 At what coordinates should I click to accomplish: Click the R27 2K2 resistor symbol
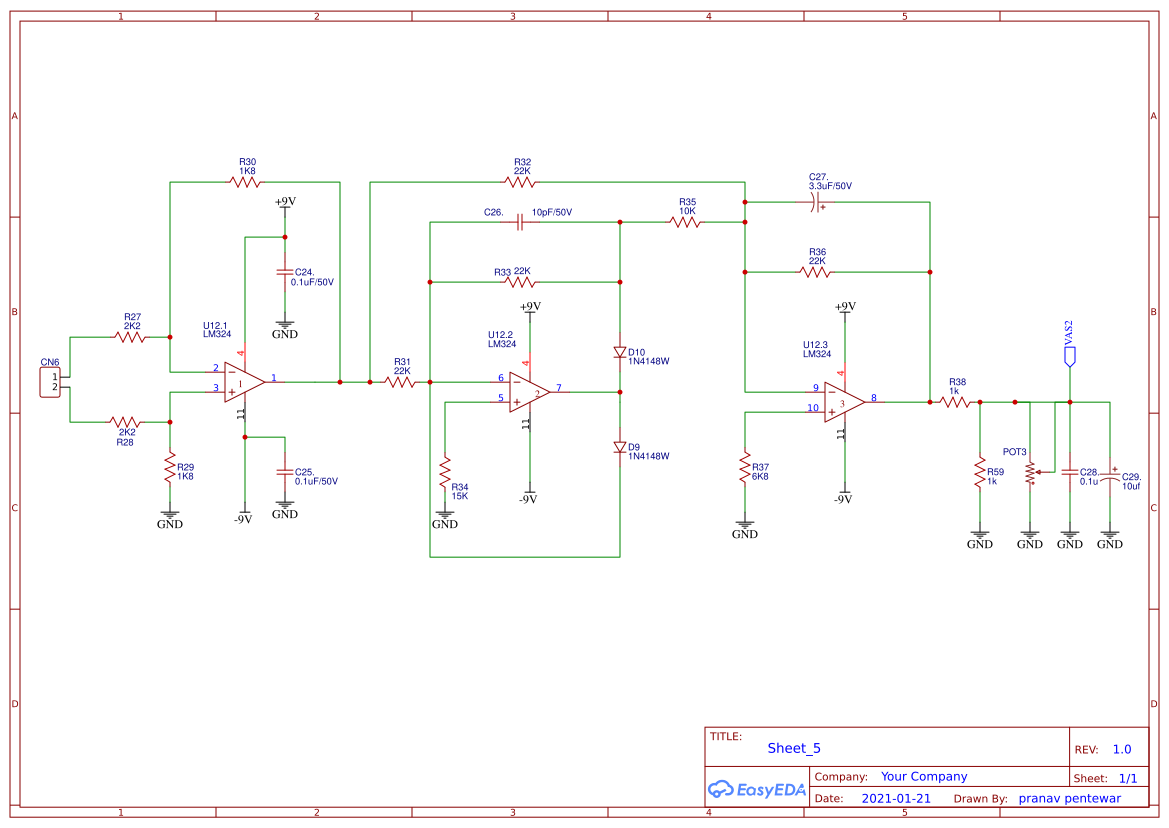130,337
